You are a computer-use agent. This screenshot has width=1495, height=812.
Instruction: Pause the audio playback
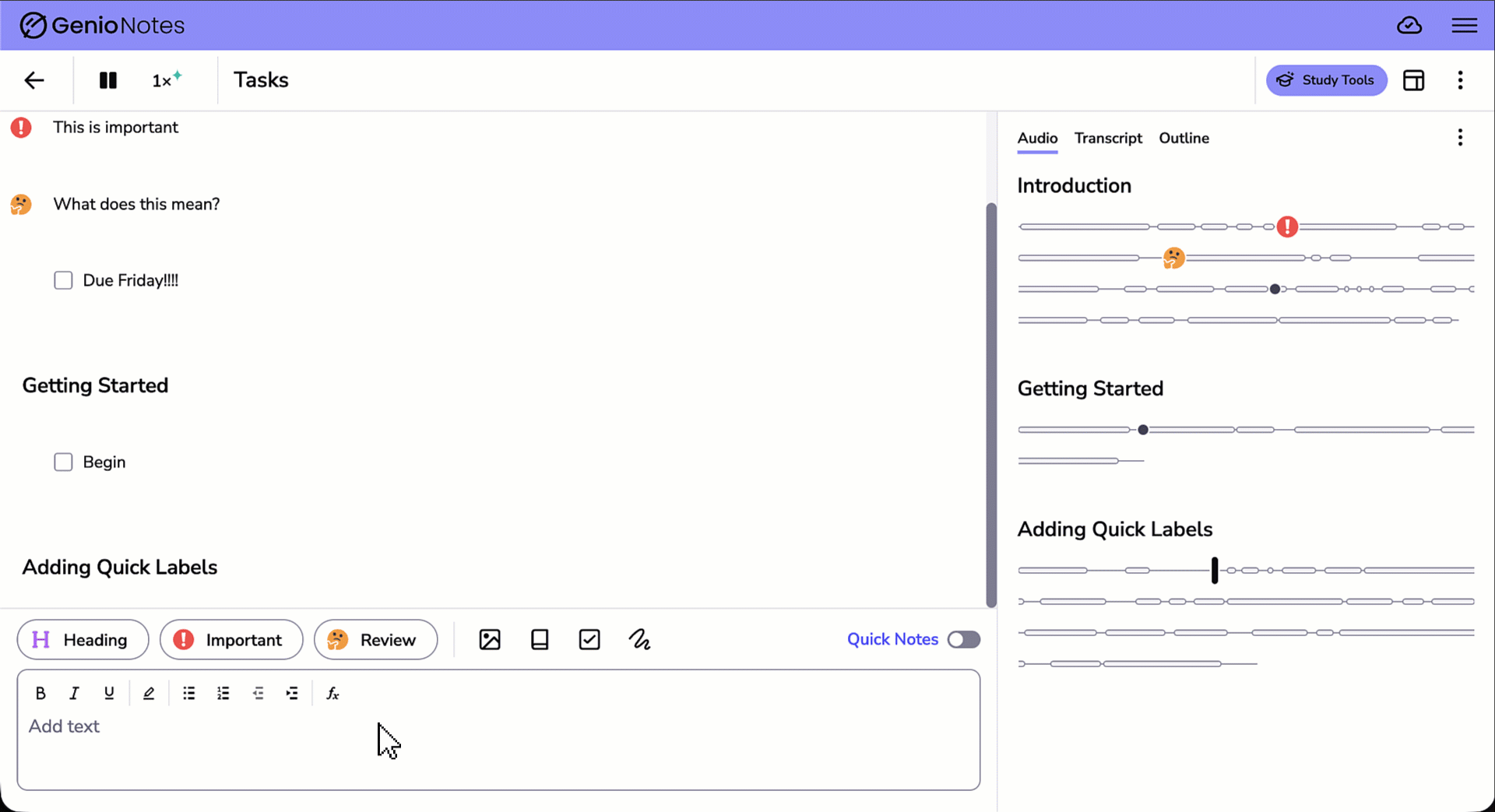(x=108, y=80)
